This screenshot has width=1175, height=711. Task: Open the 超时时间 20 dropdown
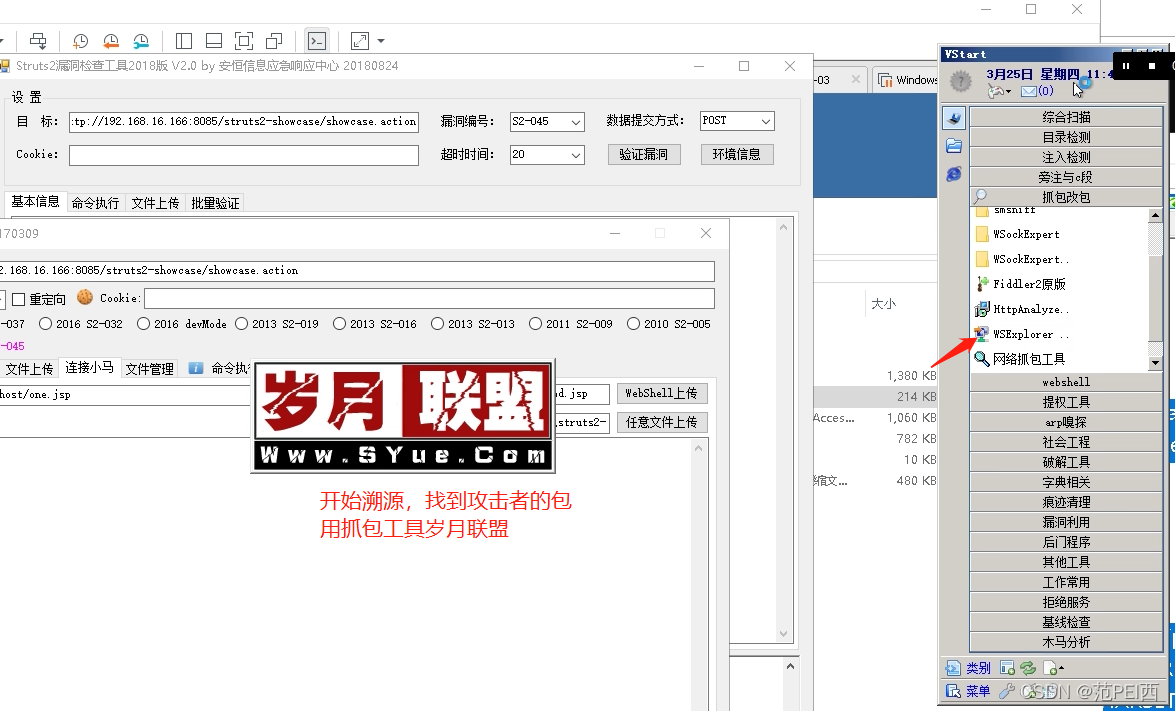[x=547, y=154]
